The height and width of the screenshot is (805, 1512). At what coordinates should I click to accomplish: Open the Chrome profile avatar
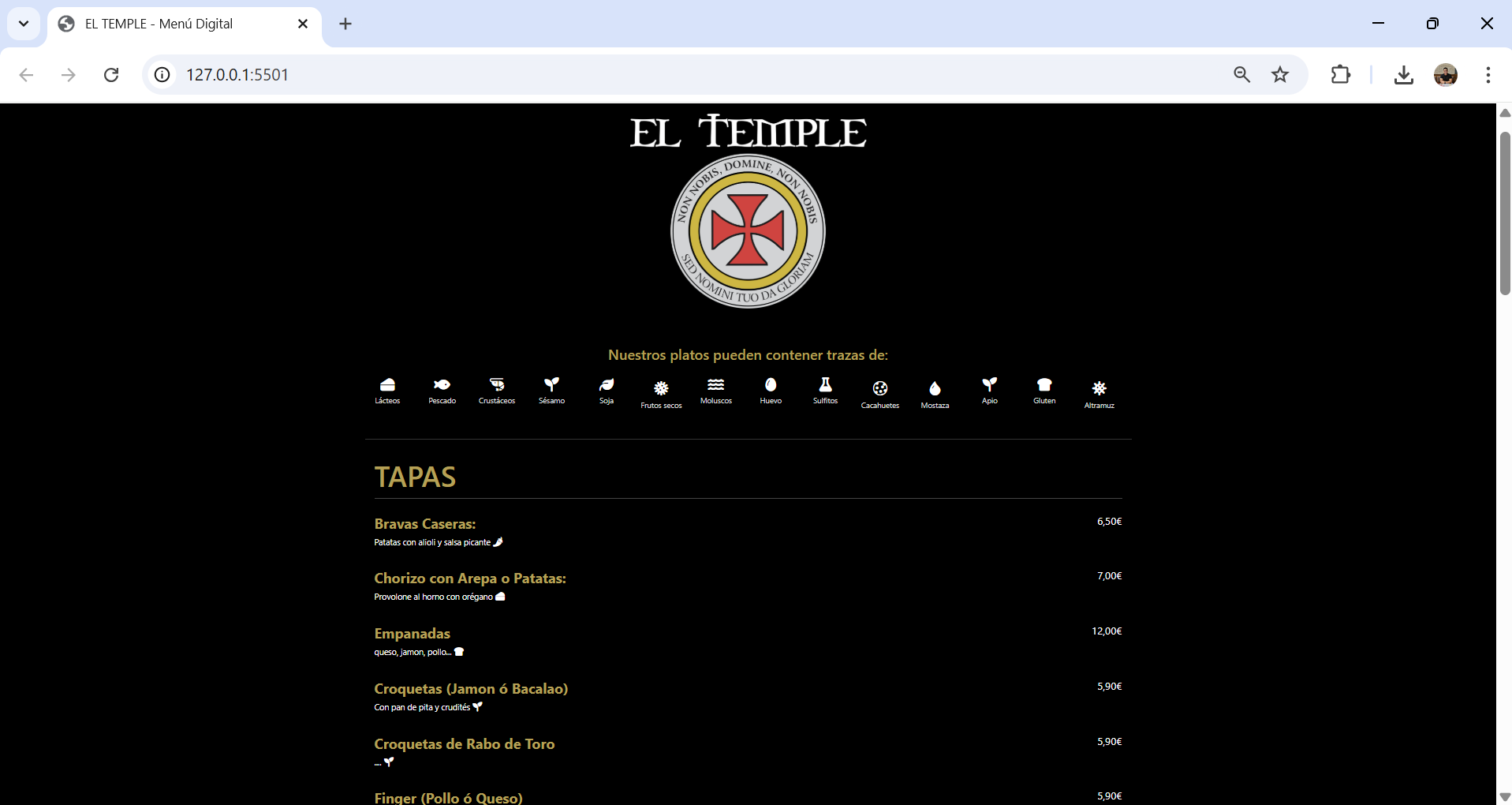1445,75
